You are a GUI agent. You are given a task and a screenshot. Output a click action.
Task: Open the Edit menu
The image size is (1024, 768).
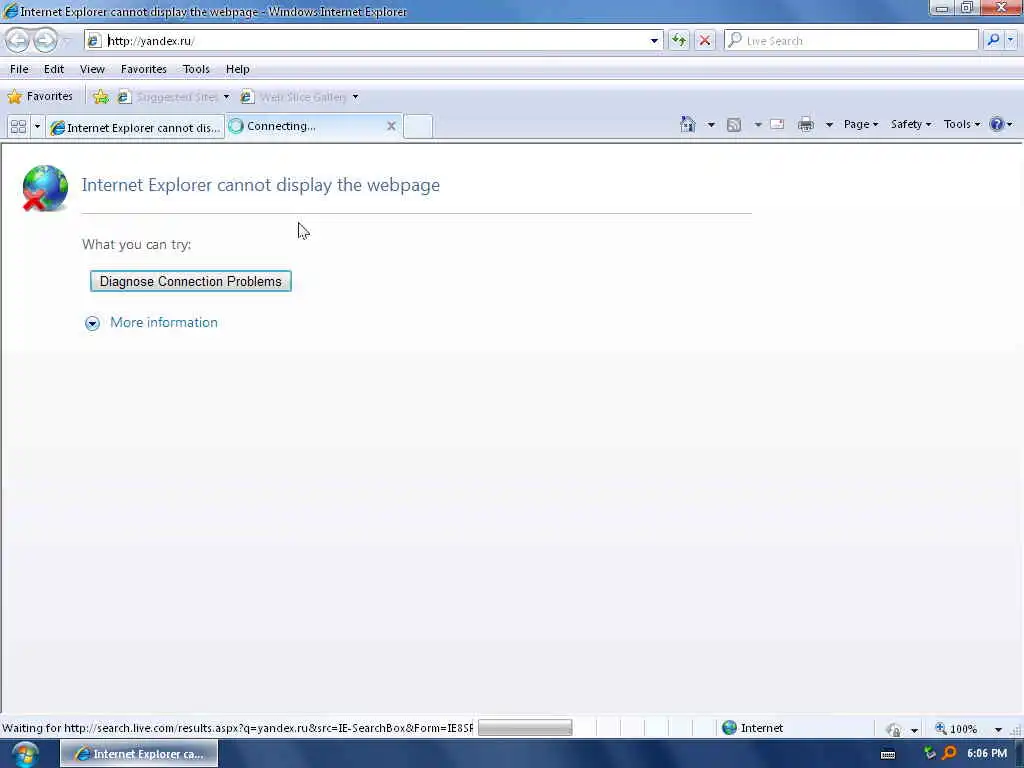(54, 69)
